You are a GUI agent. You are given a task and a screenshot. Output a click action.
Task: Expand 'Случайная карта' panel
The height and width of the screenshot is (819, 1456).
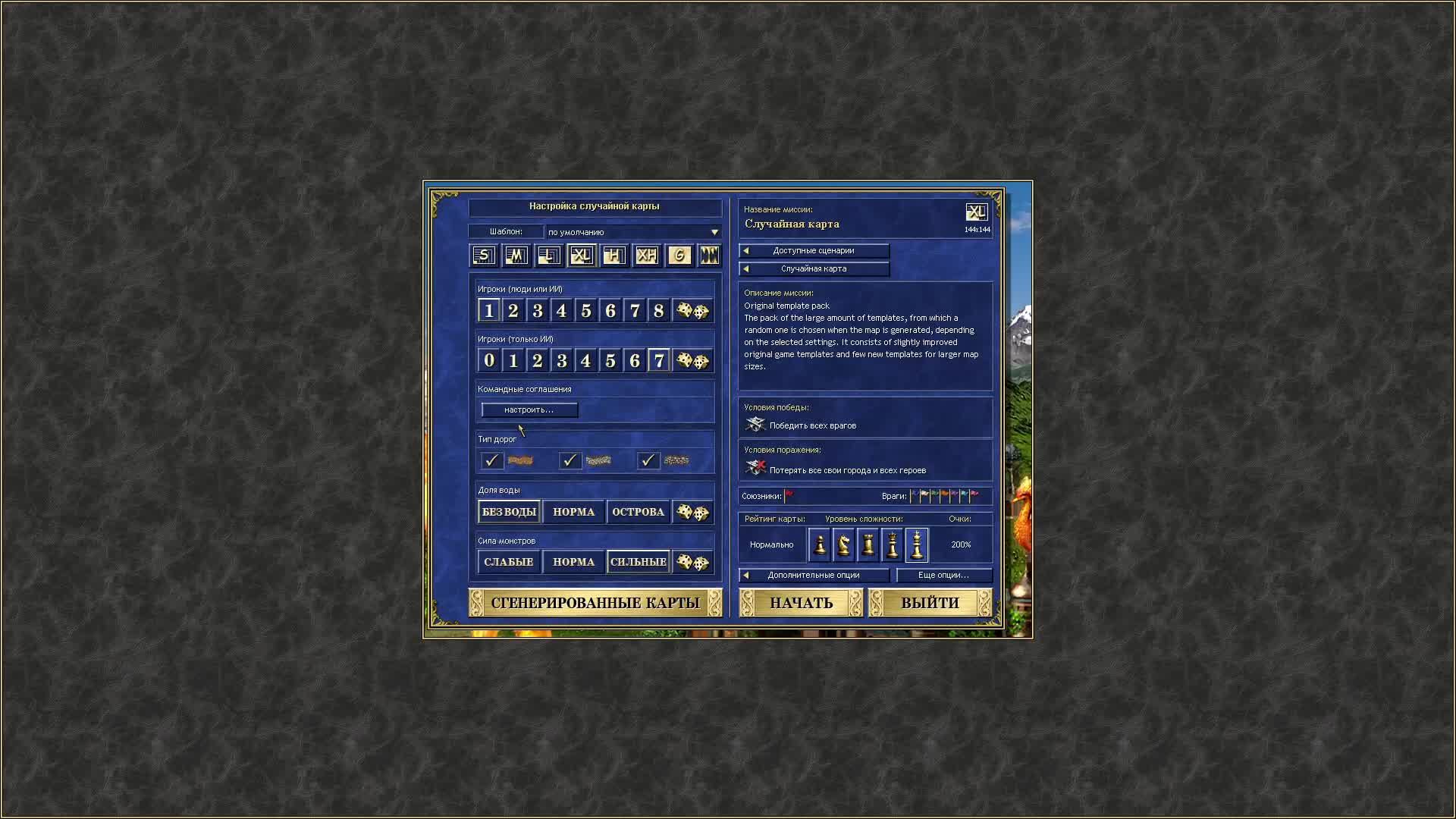pyautogui.click(x=814, y=269)
